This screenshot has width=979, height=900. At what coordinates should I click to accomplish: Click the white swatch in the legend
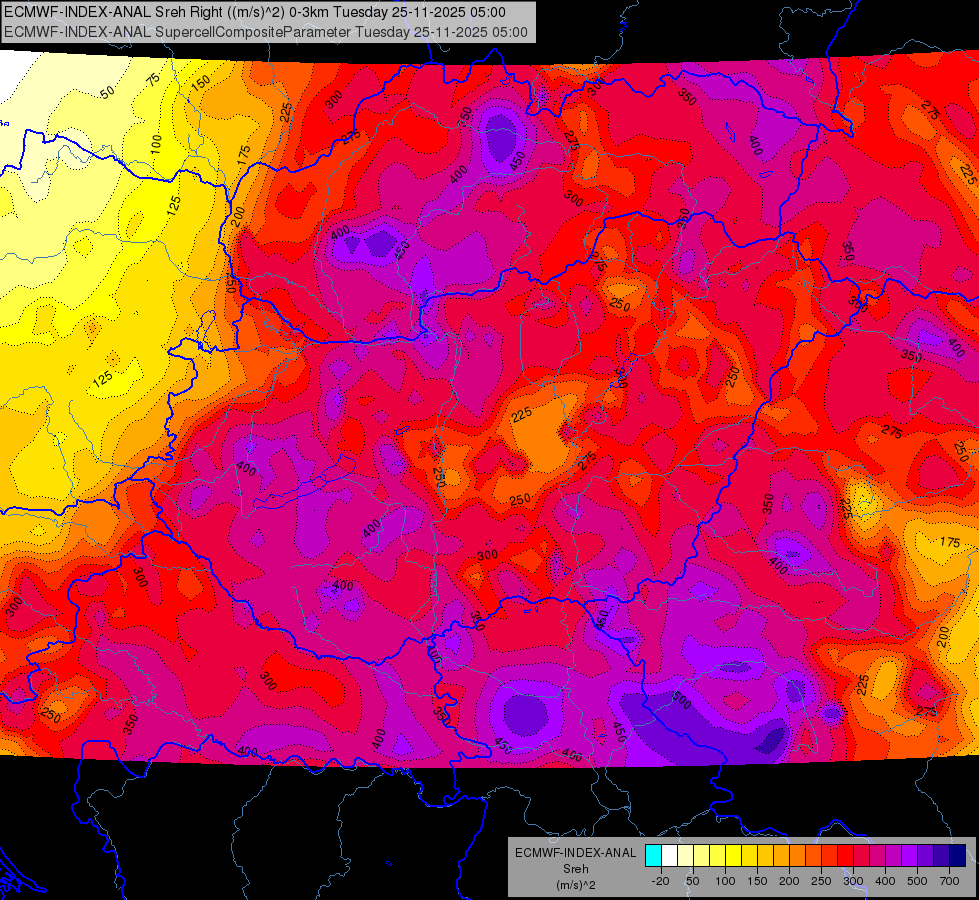(x=669, y=856)
